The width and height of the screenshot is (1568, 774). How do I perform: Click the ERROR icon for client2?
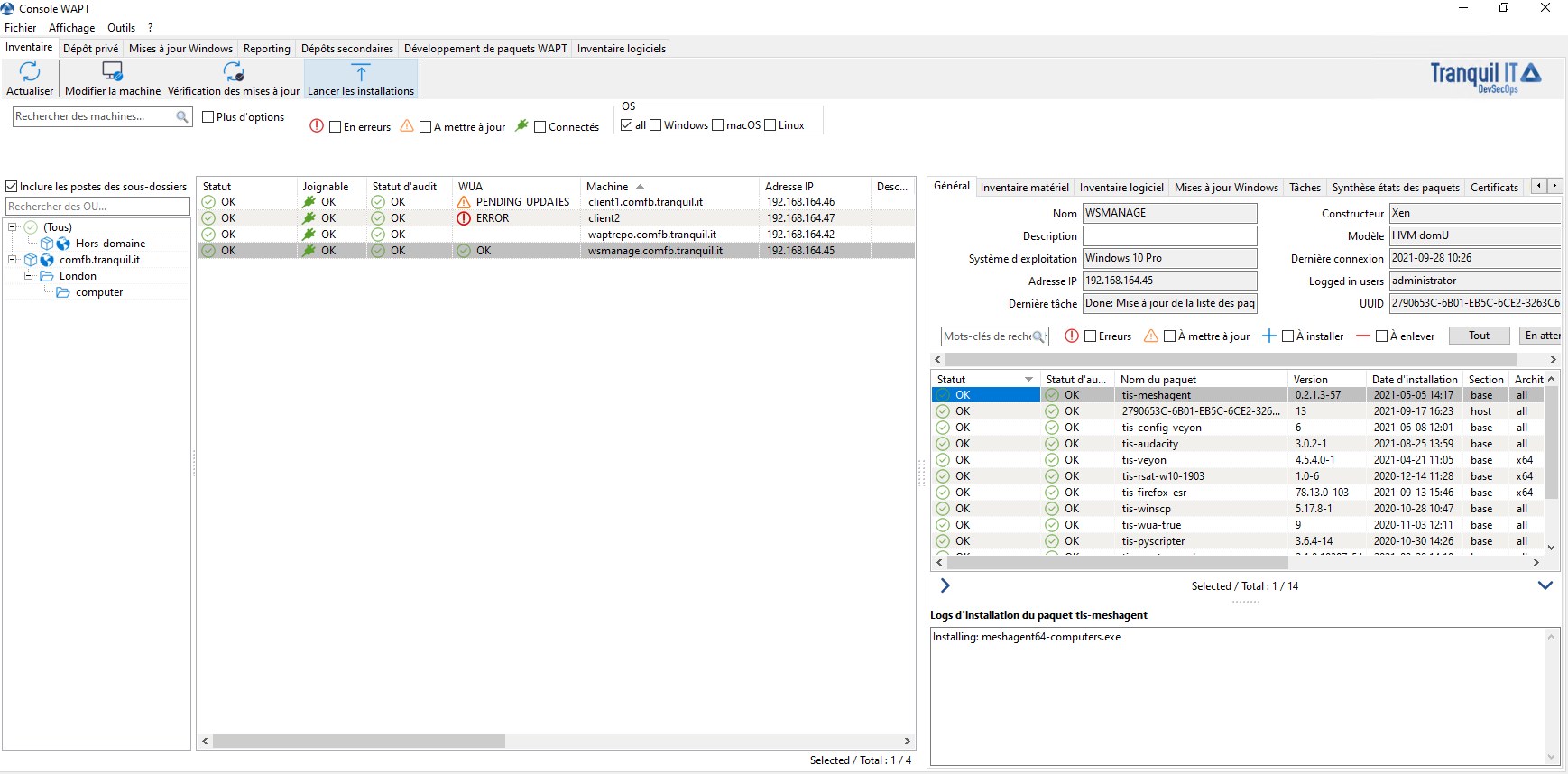[464, 218]
